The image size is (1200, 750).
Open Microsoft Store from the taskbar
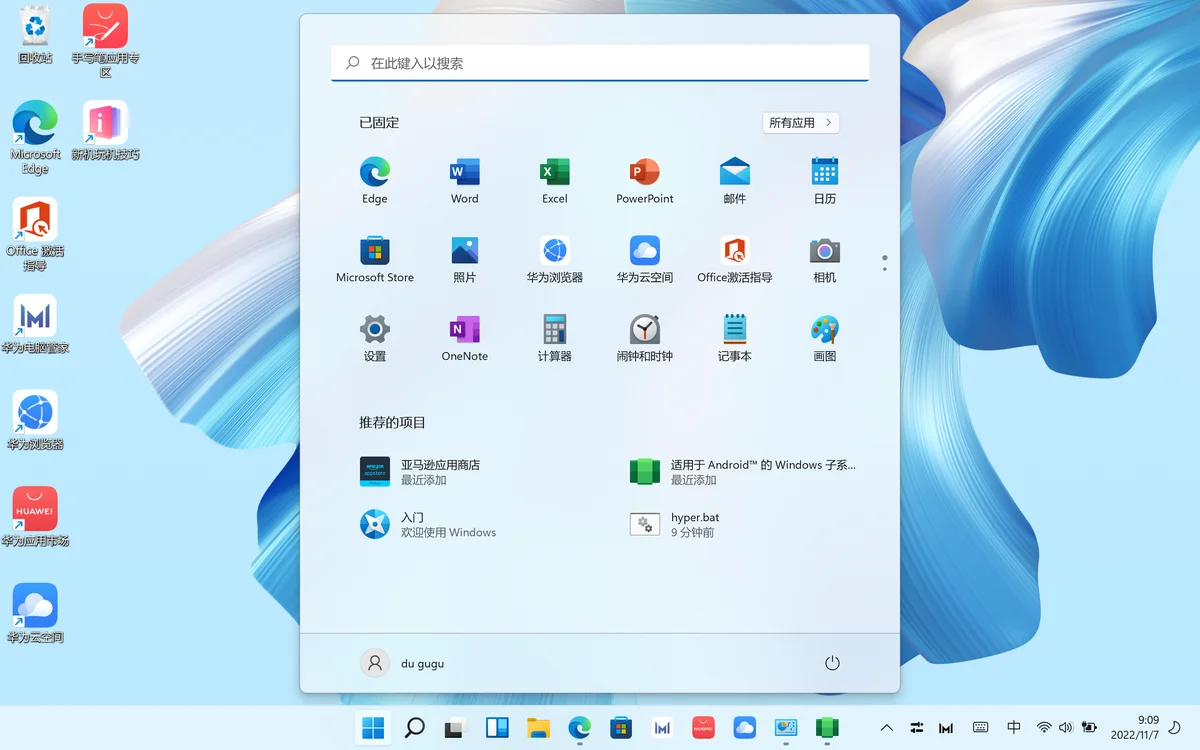[620, 728]
